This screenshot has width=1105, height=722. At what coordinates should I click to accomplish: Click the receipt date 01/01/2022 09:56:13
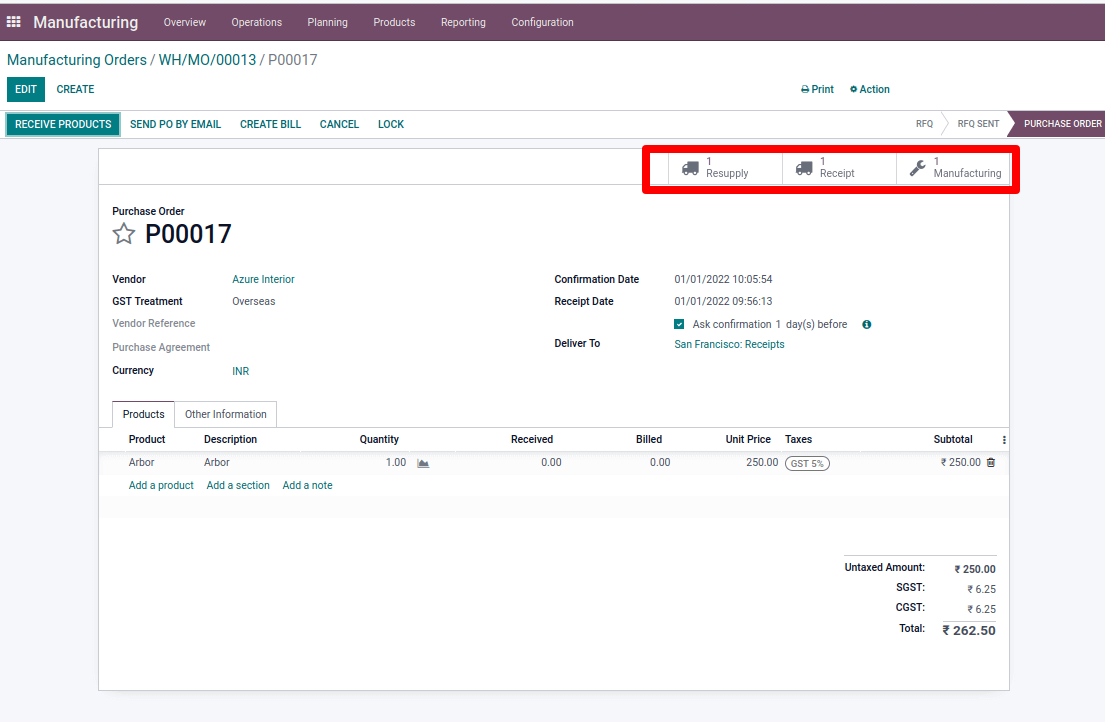coord(723,301)
